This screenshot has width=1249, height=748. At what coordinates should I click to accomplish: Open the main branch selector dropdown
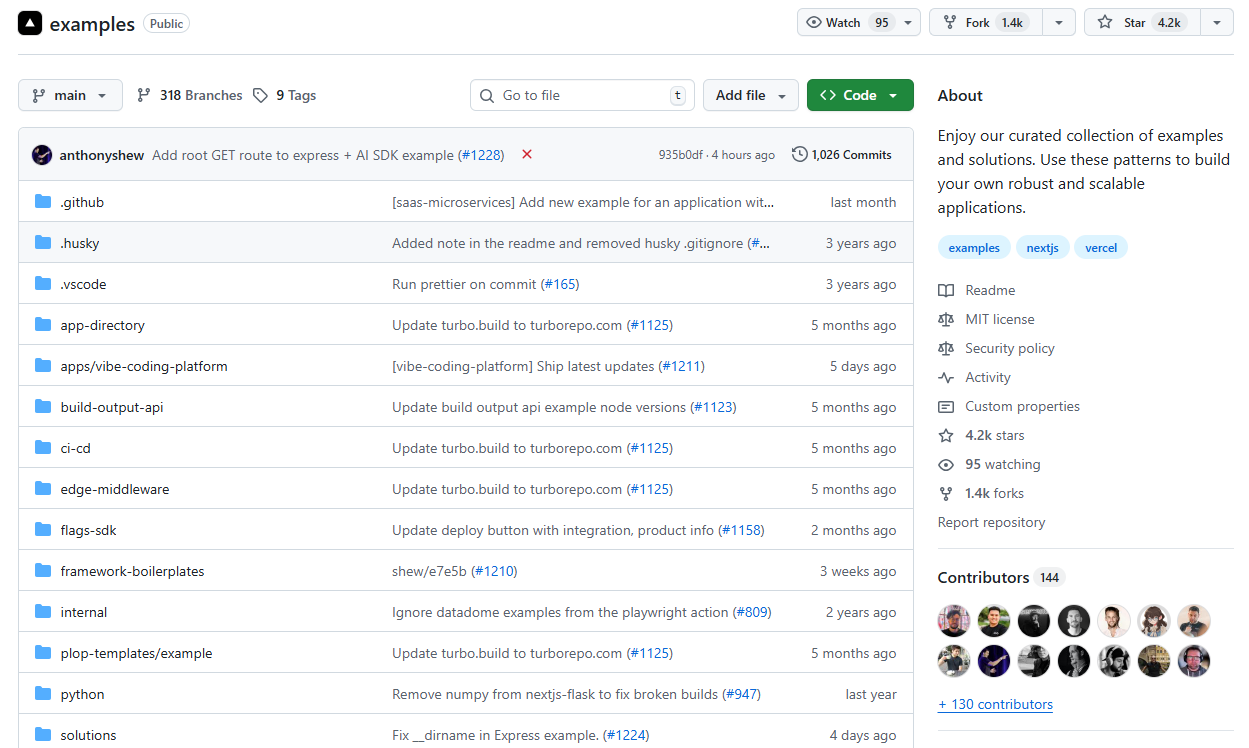(x=70, y=95)
